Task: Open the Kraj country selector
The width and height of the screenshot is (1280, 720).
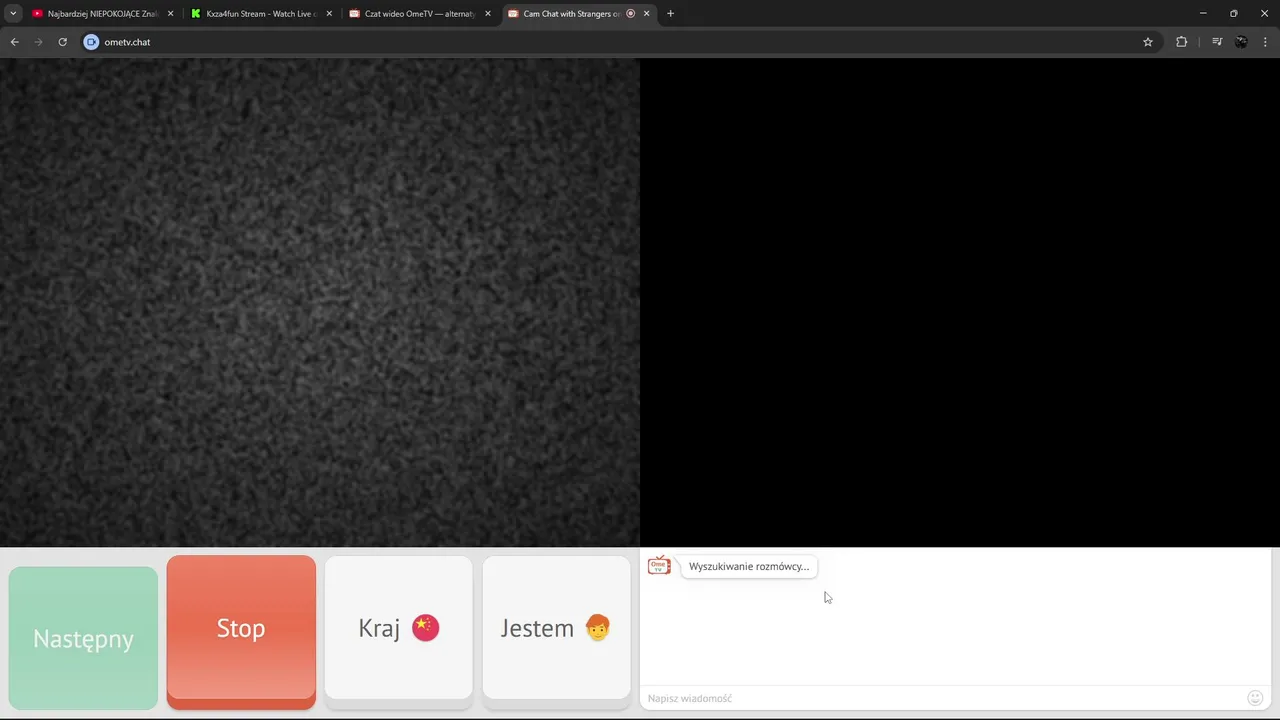Action: pyautogui.click(x=398, y=628)
